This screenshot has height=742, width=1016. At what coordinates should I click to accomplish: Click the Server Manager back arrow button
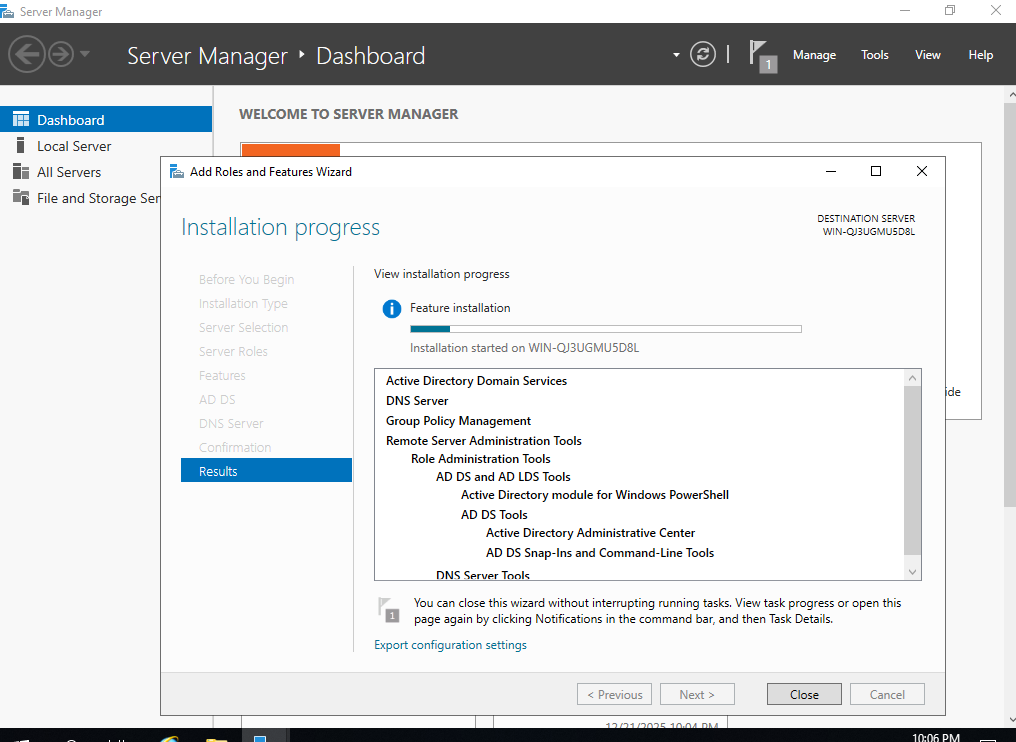pos(27,54)
